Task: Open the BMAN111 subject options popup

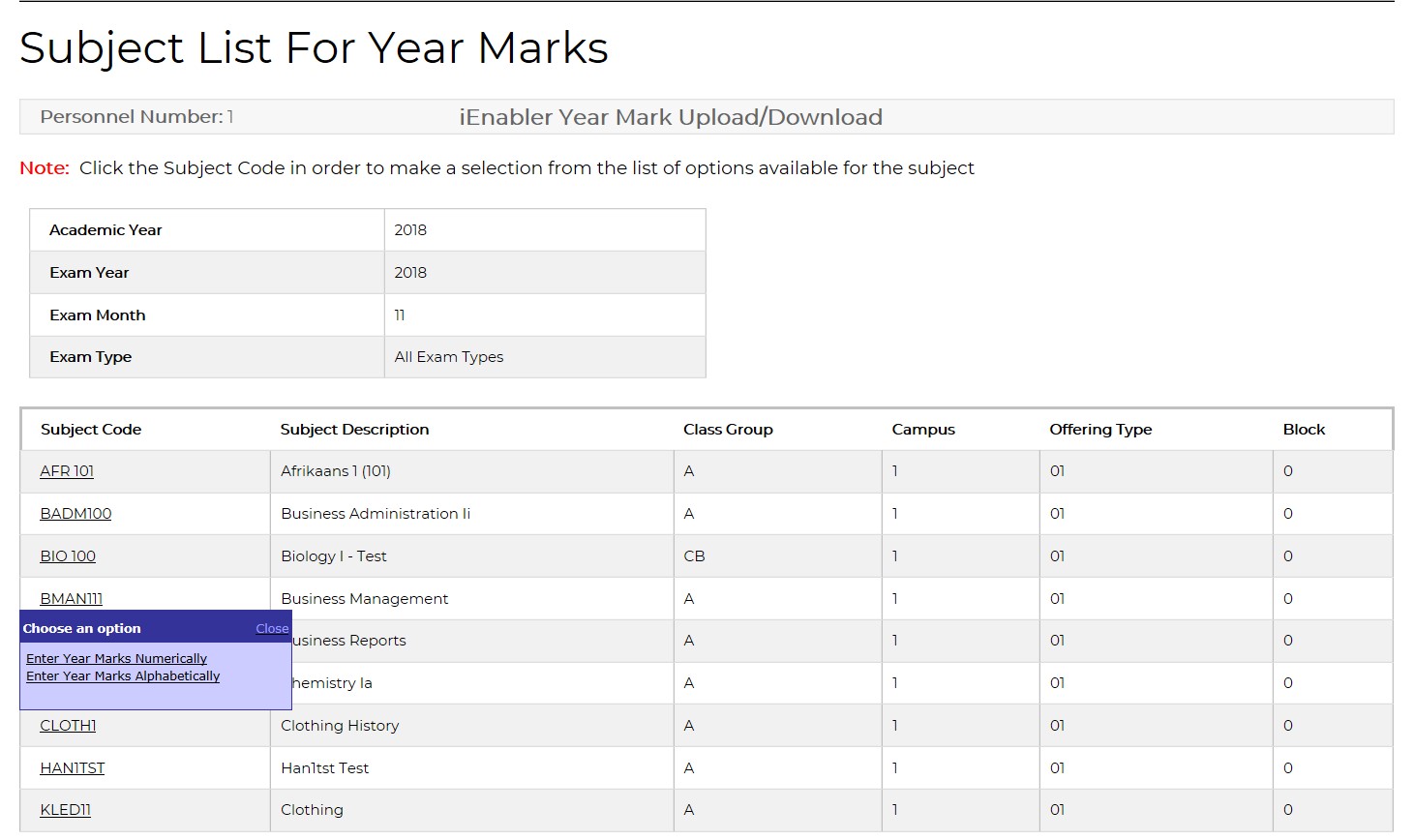Action: (x=71, y=598)
